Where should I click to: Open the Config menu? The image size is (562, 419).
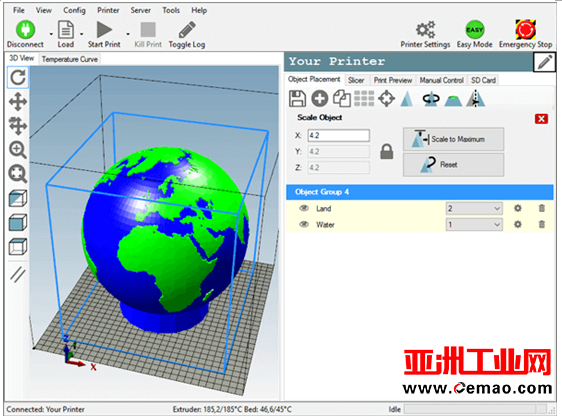point(74,10)
